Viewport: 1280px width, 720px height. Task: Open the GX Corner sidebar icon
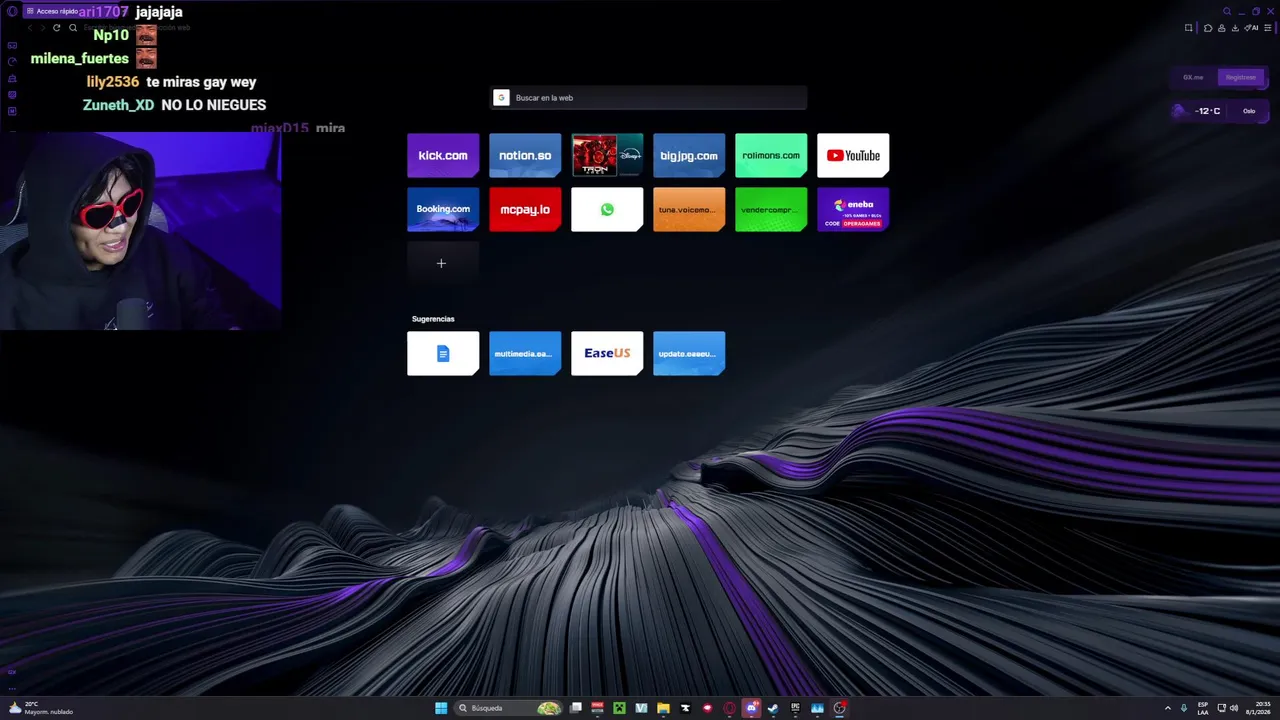(x=12, y=45)
